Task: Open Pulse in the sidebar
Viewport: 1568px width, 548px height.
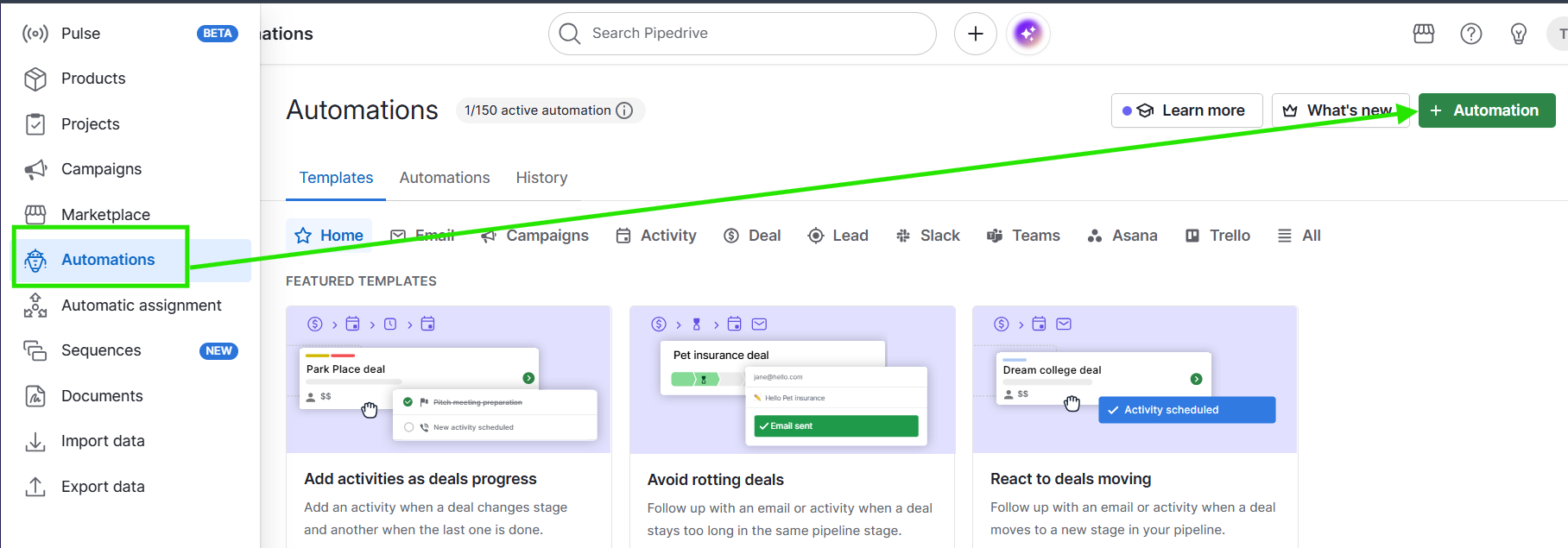Action: point(80,34)
